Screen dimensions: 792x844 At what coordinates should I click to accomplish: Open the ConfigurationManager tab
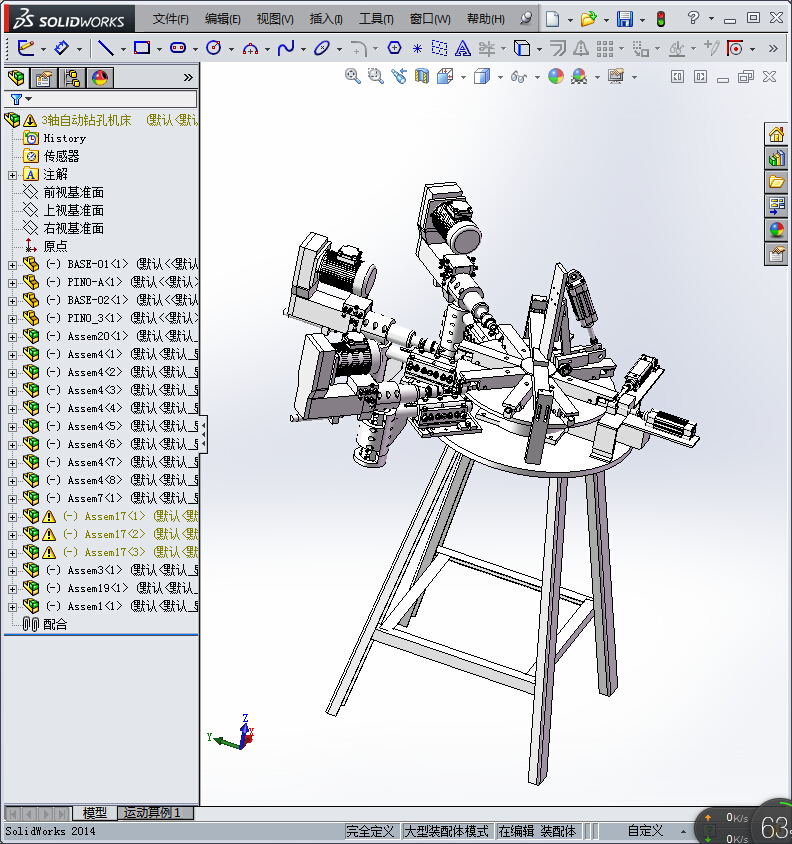pyautogui.click(x=72, y=78)
